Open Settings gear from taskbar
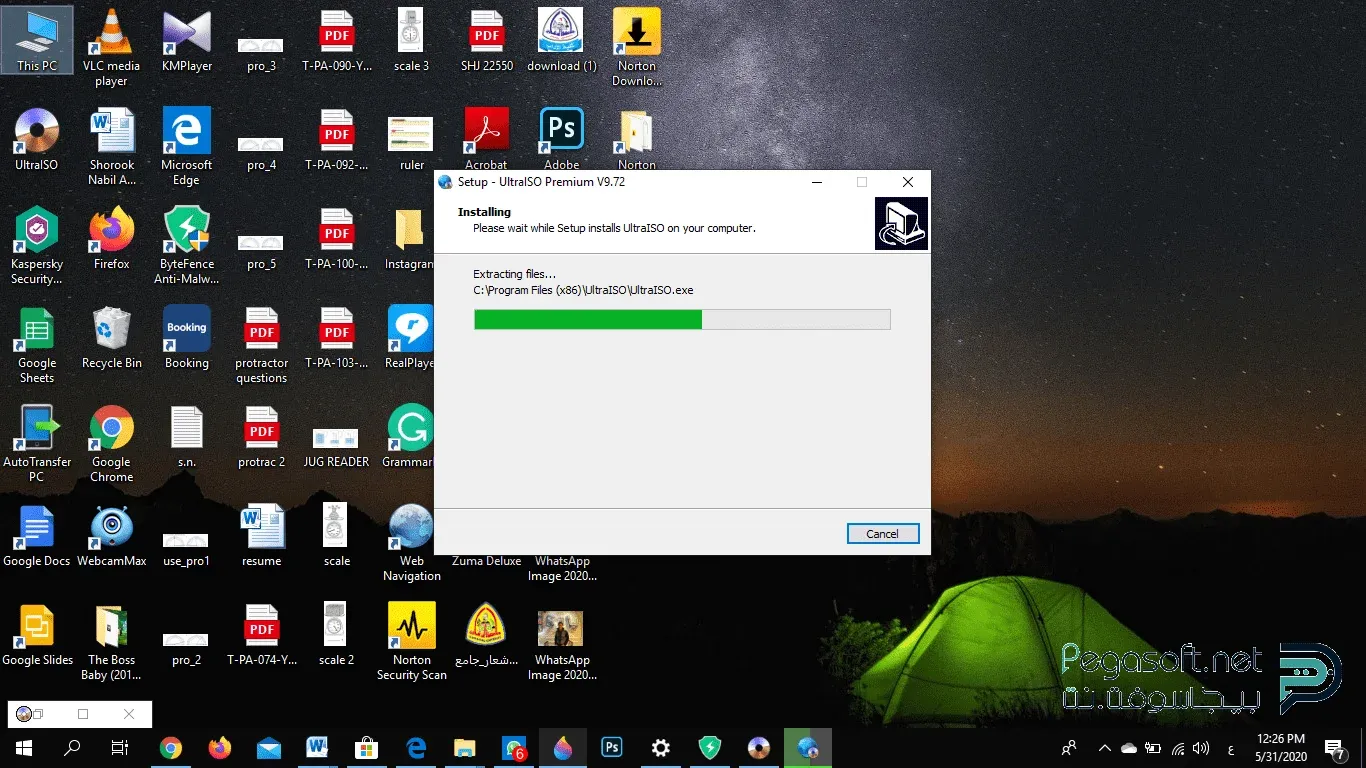The image size is (1366, 768). 661,748
